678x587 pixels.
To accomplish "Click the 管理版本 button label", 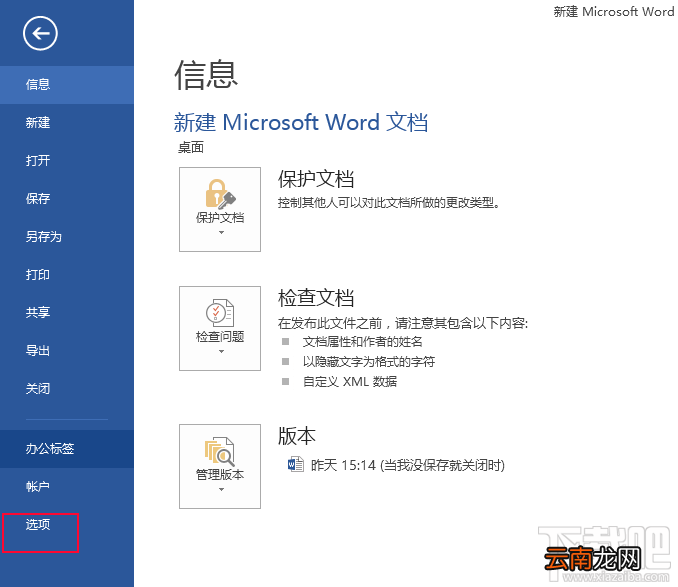I will [x=220, y=475].
